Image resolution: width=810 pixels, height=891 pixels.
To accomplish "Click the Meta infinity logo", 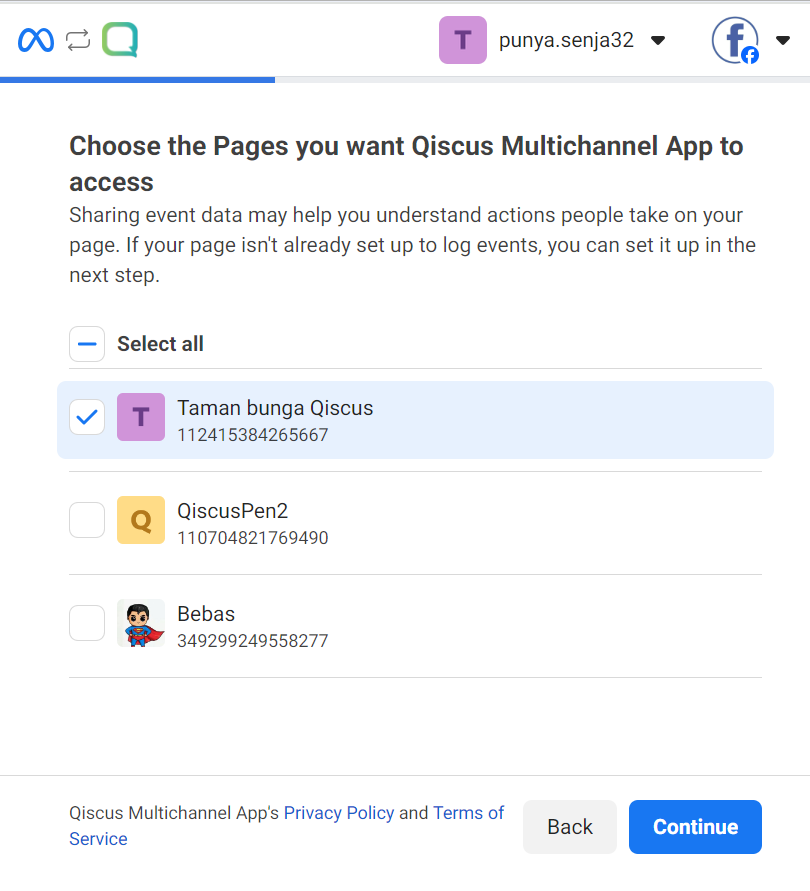I will [36, 40].
